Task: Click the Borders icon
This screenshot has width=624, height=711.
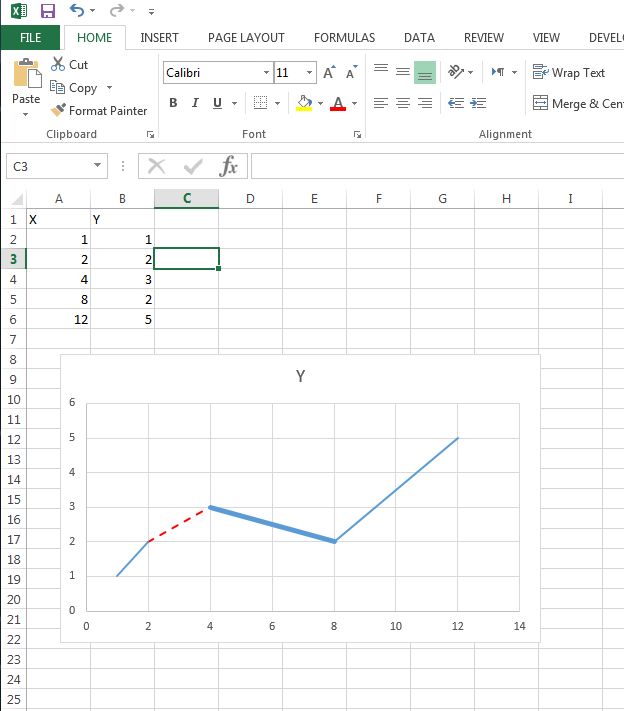Action: [260, 103]
